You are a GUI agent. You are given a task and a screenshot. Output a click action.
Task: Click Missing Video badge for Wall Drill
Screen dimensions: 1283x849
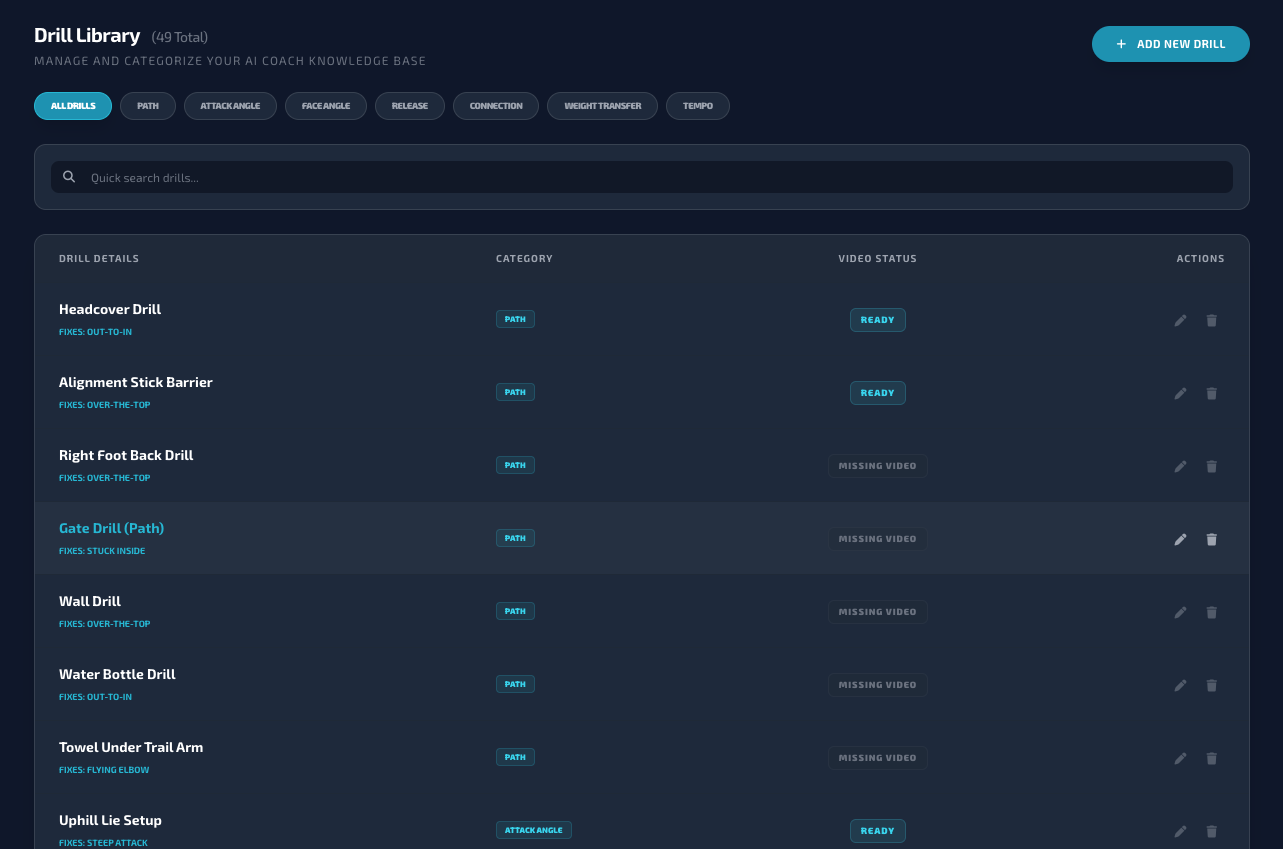coord(877,612)
